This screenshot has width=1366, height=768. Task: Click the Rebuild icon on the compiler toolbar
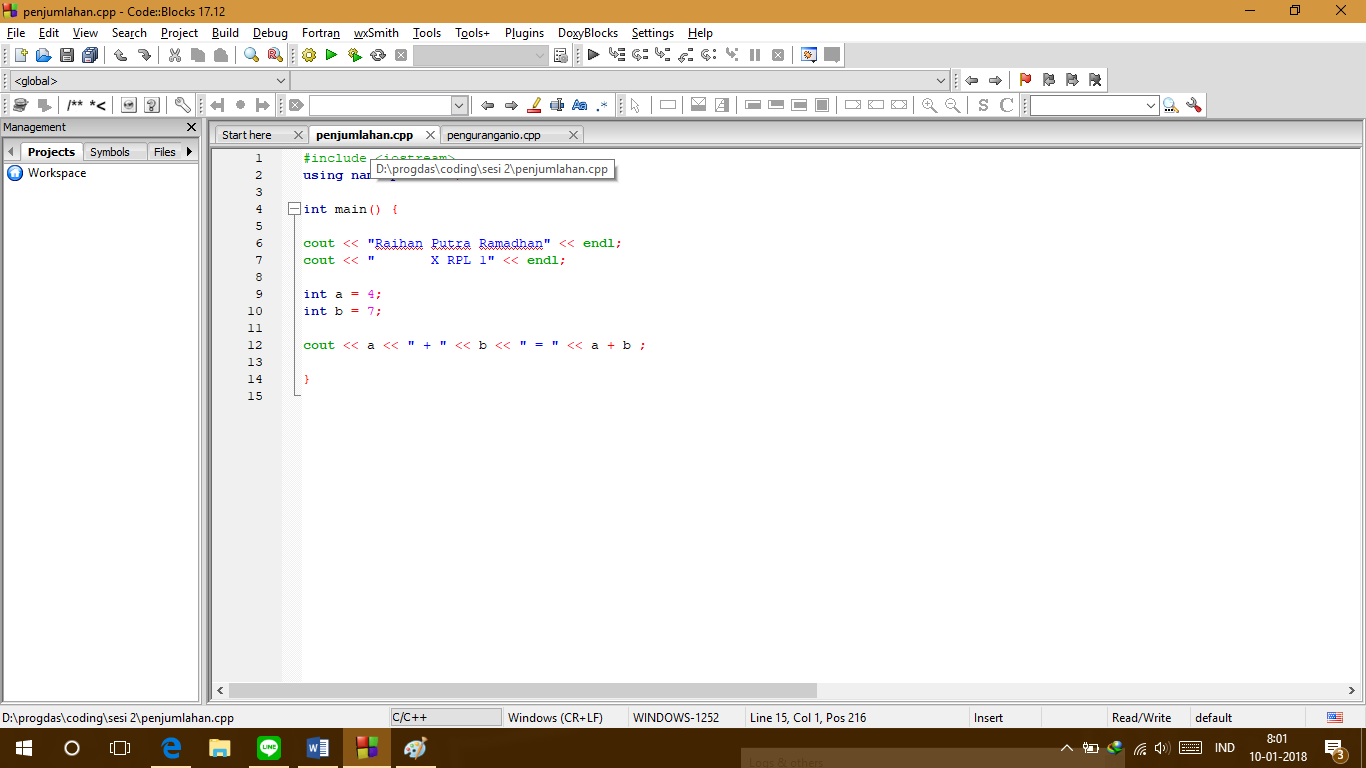[376, 55]
